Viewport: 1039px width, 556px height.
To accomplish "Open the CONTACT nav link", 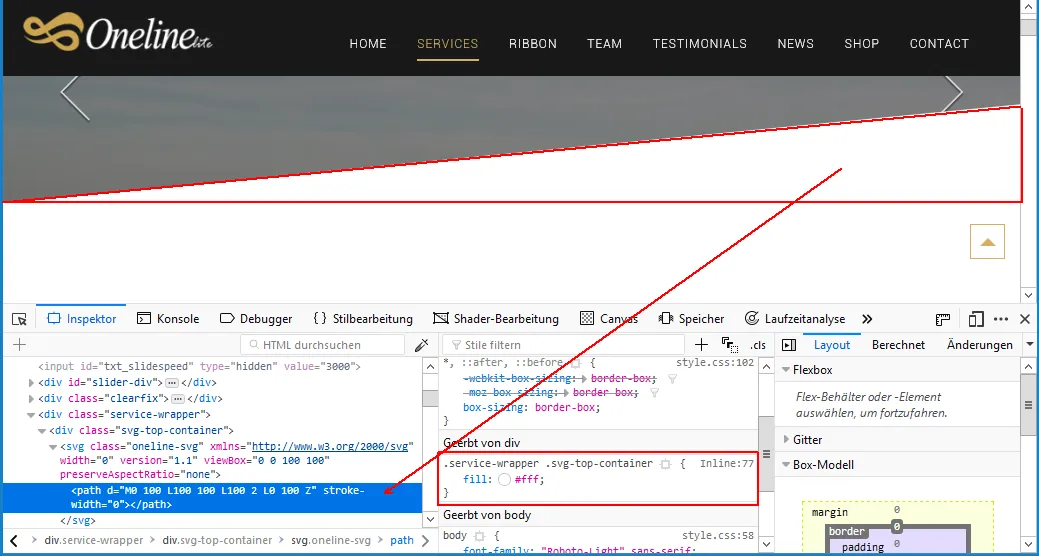I will [939, 44].
